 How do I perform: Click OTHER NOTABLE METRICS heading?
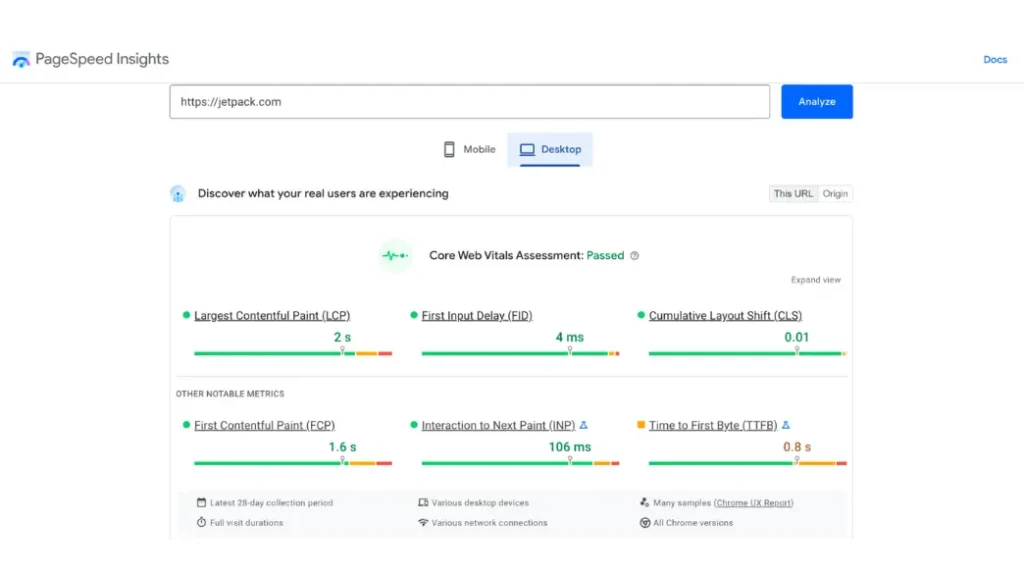coord(230,394)
